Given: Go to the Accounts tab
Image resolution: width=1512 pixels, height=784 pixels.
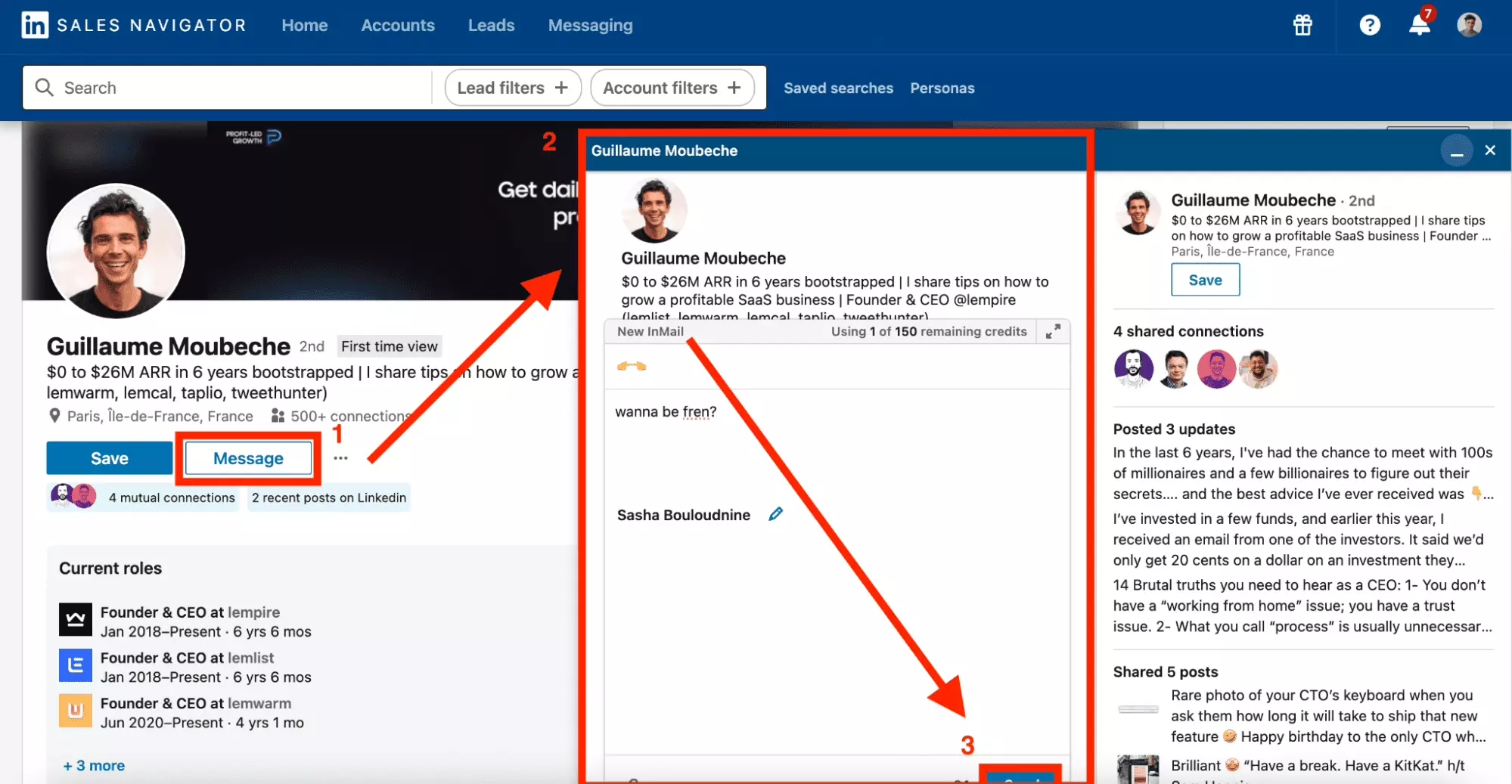Looking at the screenshot, I should coord(398,25).
